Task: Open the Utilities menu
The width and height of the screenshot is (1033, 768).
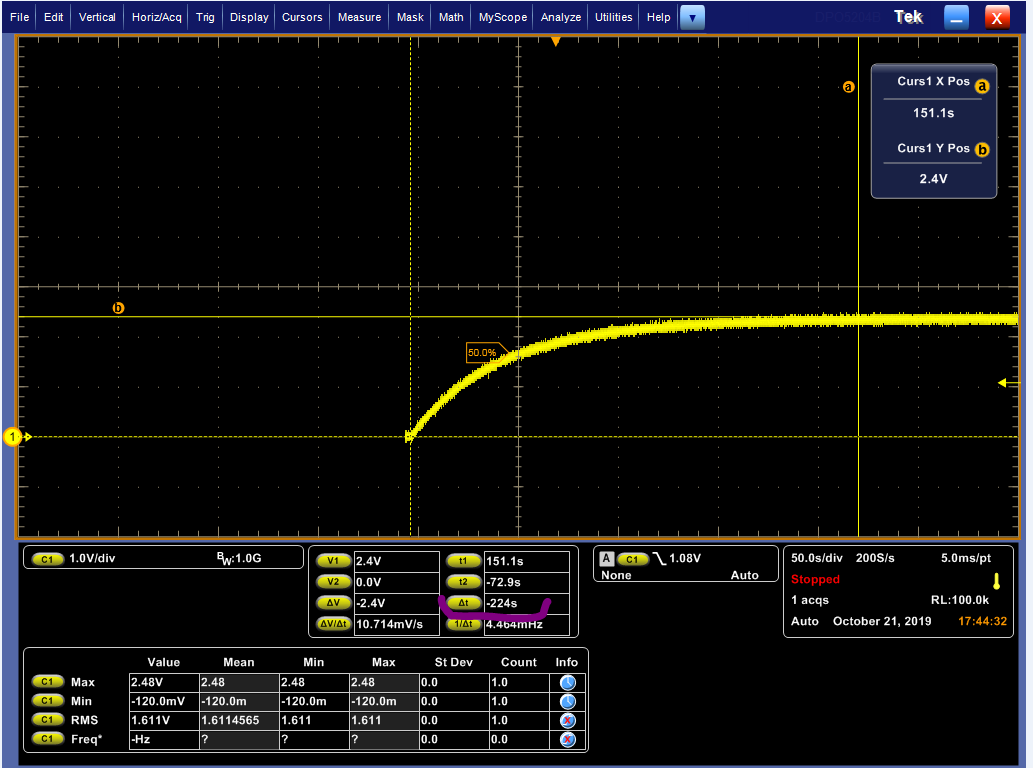Action: pos(613,17)
